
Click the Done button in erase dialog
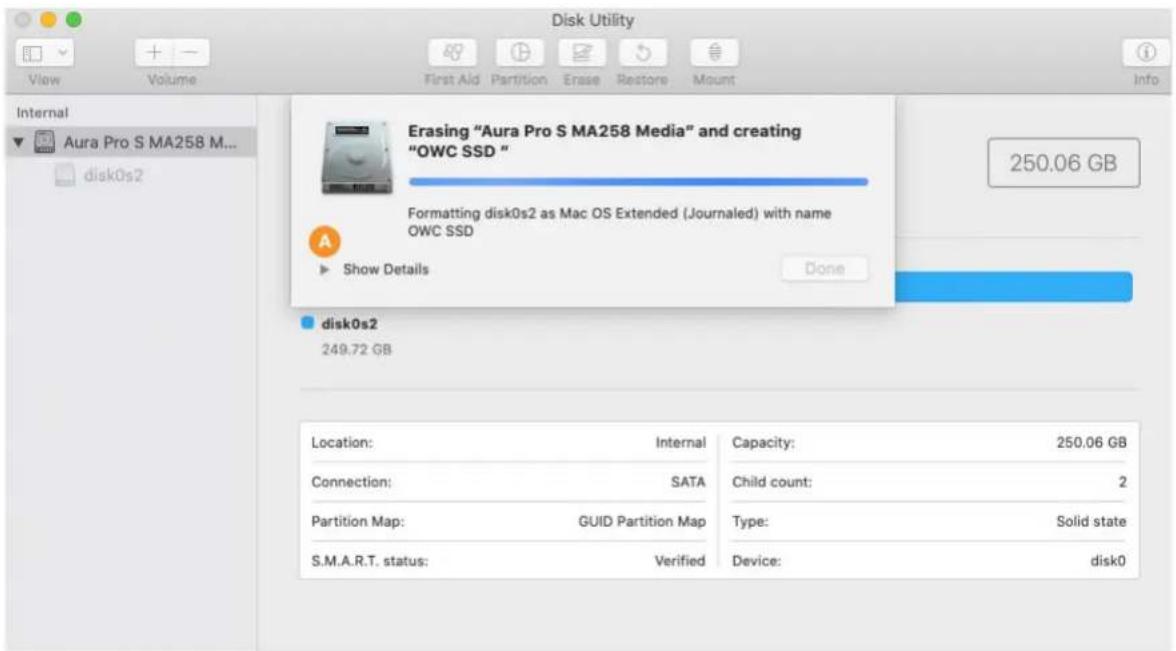tap(824, 268)
